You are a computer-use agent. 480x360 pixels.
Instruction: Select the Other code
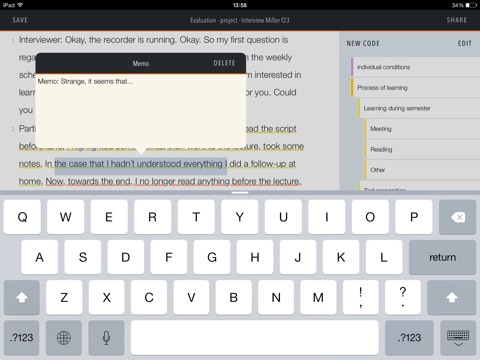(422, 170)
